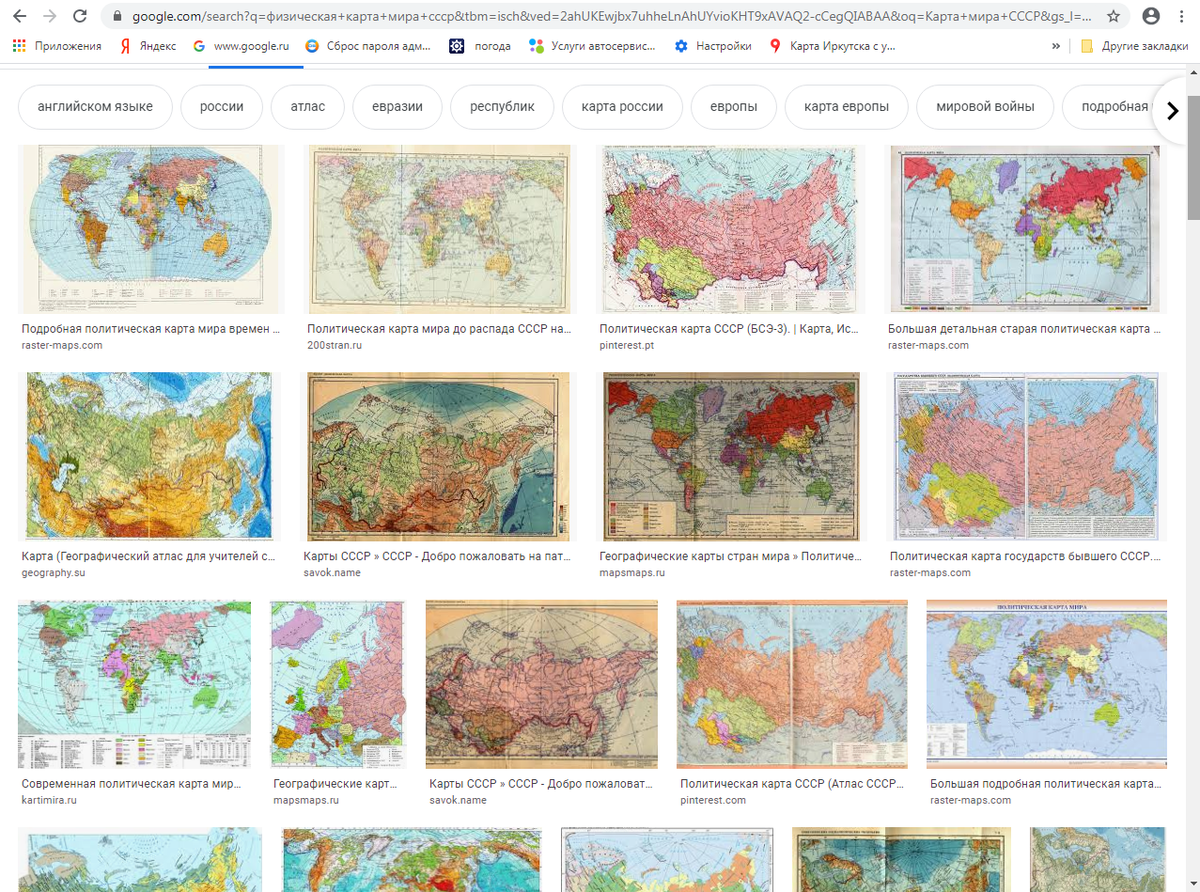The image size is (1200, 892).
Task: Select the "атлас" filter chip
Action: point(307,107)
